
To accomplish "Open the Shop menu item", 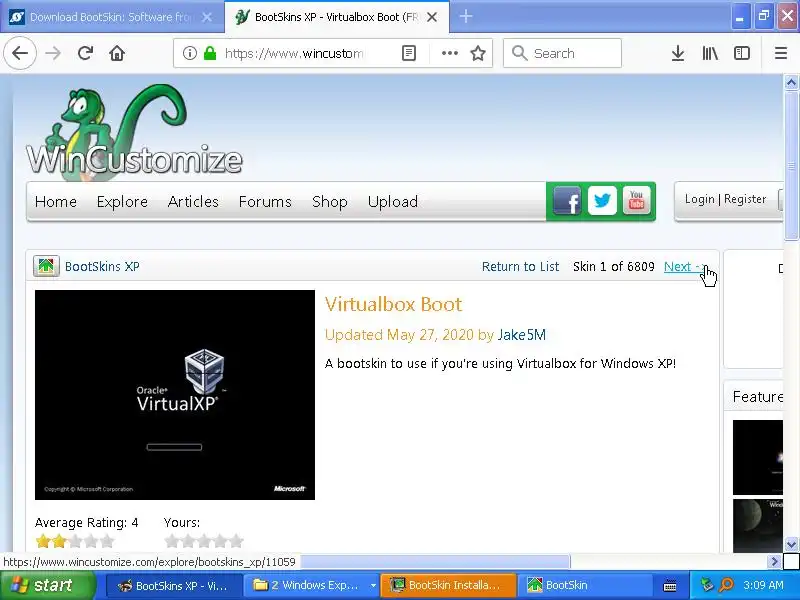I will 330,202.
